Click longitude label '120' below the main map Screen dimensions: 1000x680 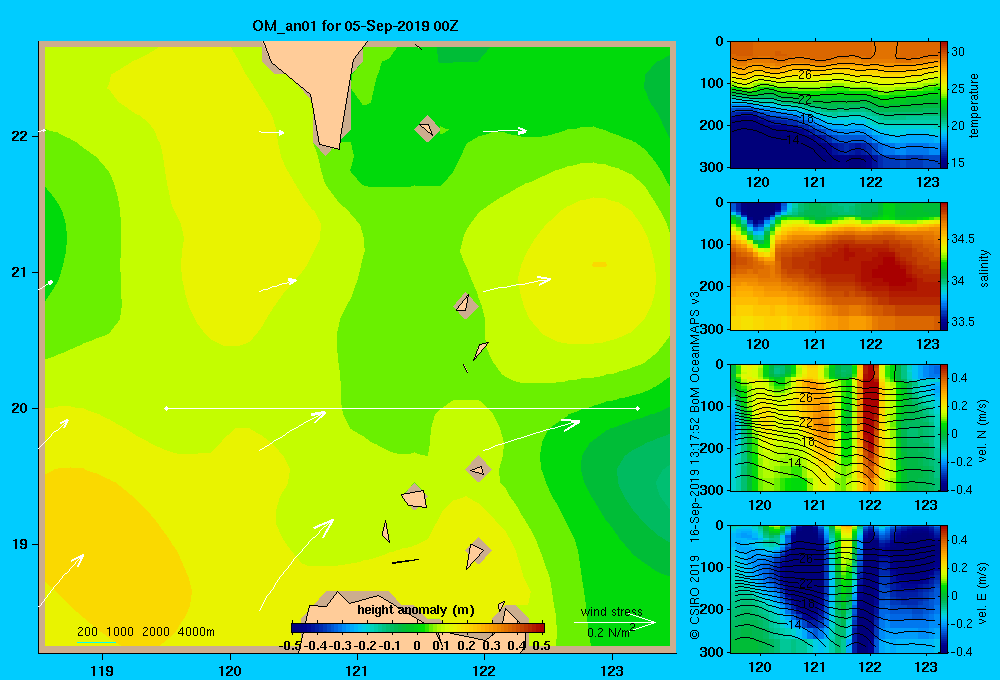pos(230,670)
